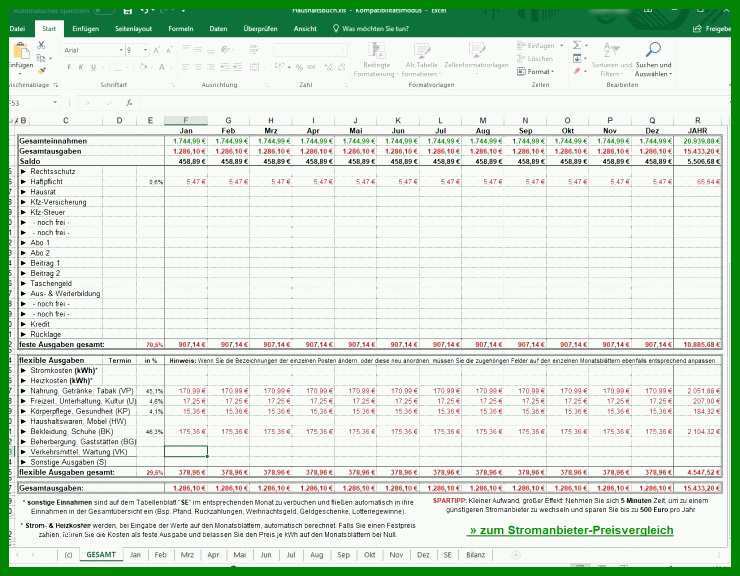Open the Jan sheet tab
The image size is (740, 576).
[x=135, y=555]
